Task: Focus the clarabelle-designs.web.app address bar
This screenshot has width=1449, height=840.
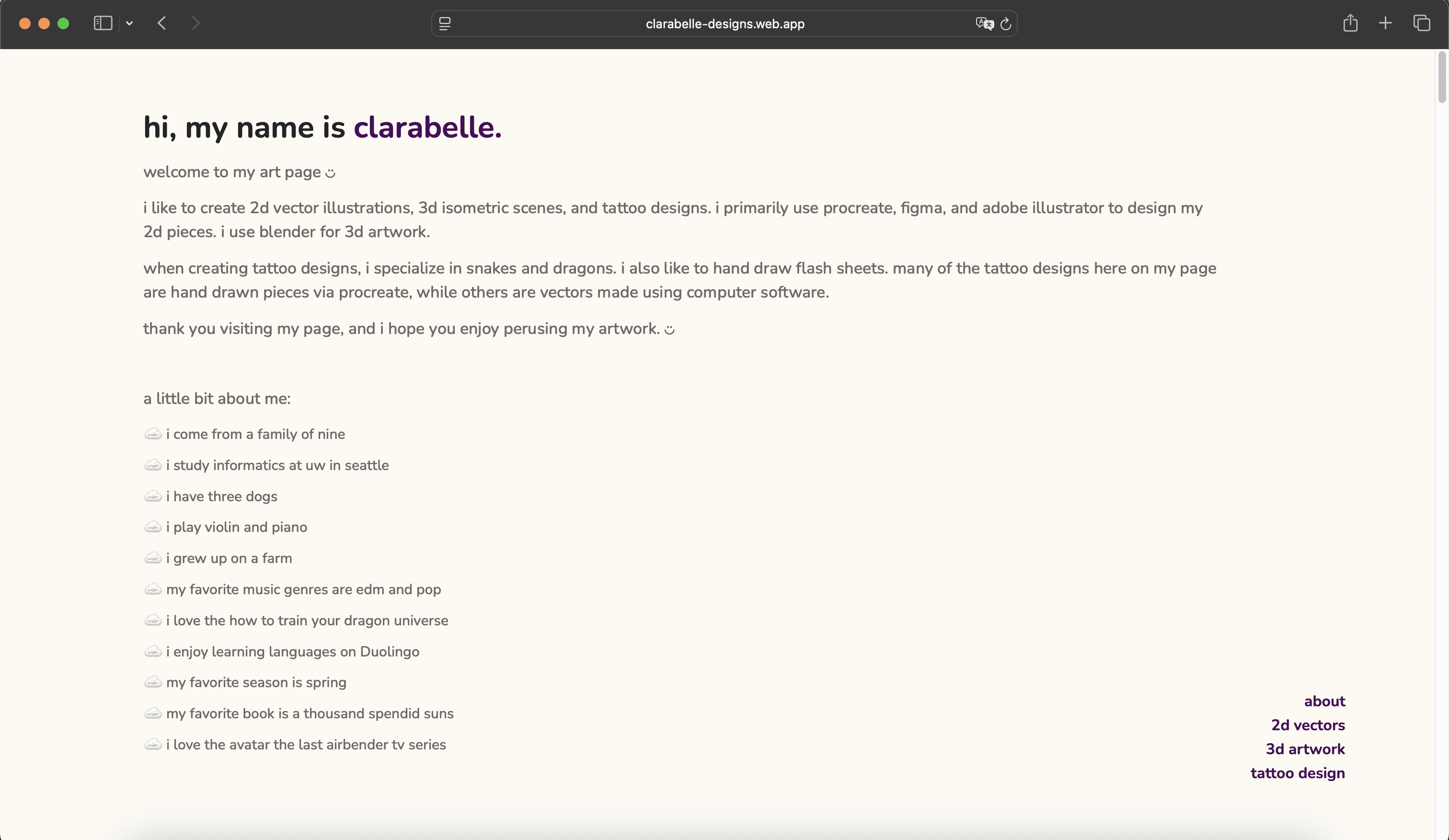Action: [724, 23]
